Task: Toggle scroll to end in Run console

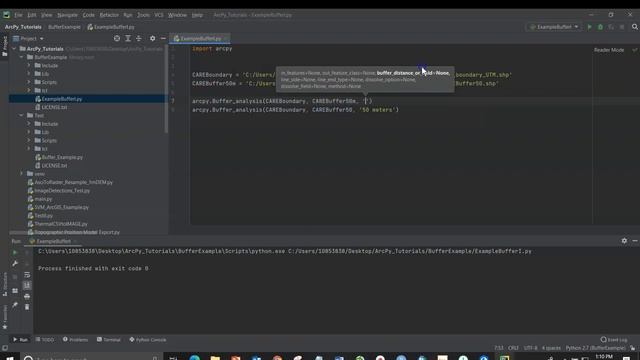Action: click(27, 285)
